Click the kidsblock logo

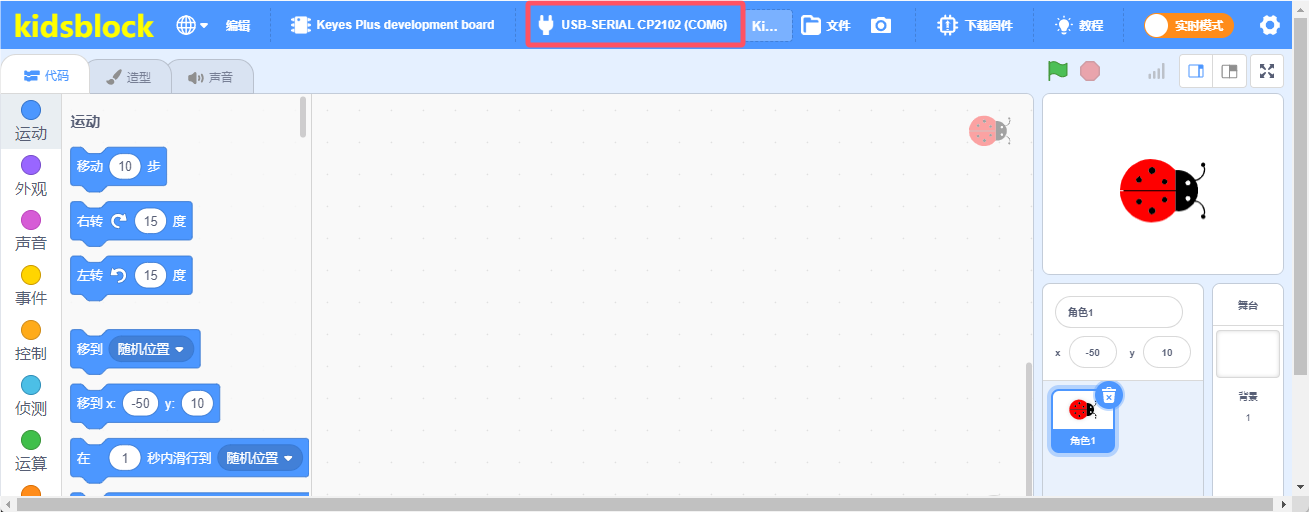click(x=85, y=25)
